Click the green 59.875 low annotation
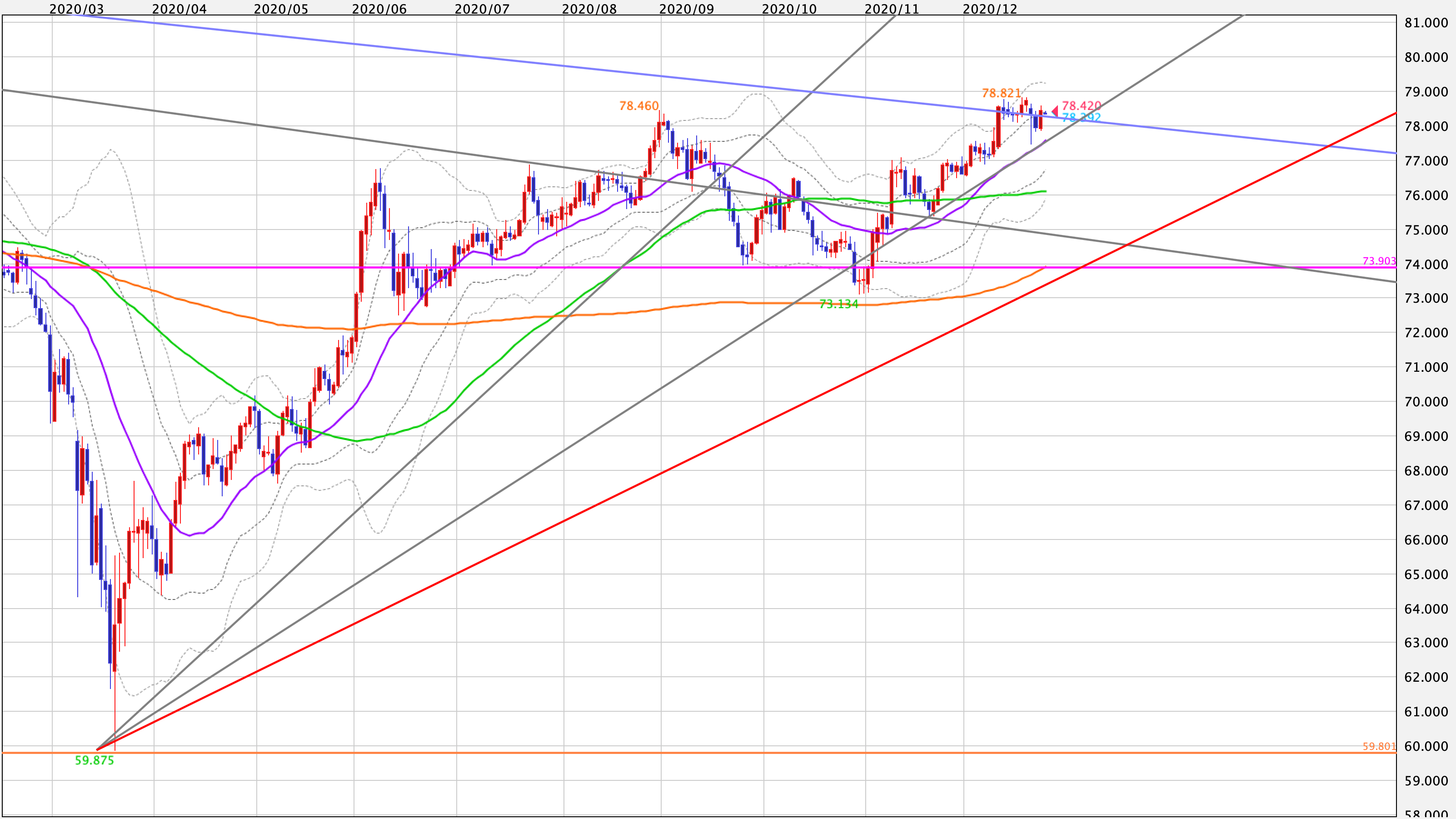Screen dimensions: 1456x819 click(95, 760)
